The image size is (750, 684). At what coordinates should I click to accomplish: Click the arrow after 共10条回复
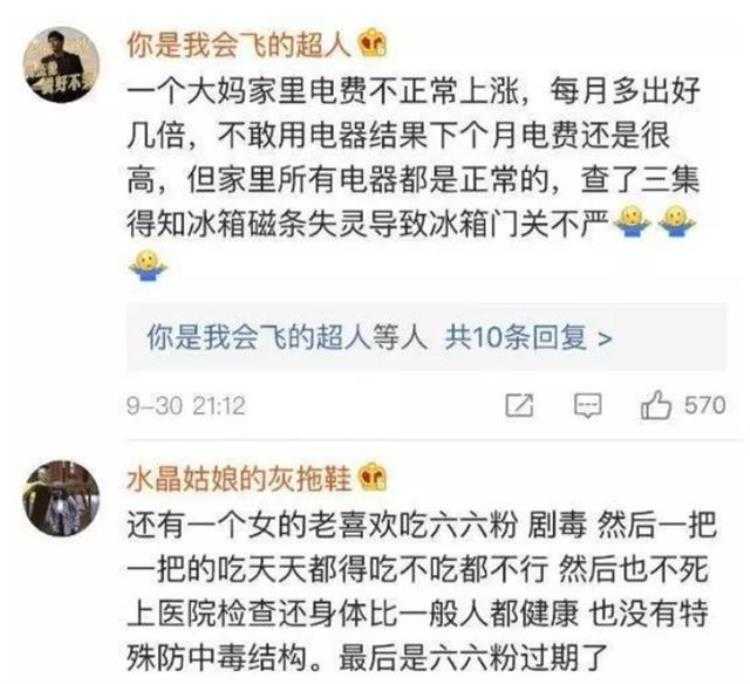coord(605,339)
